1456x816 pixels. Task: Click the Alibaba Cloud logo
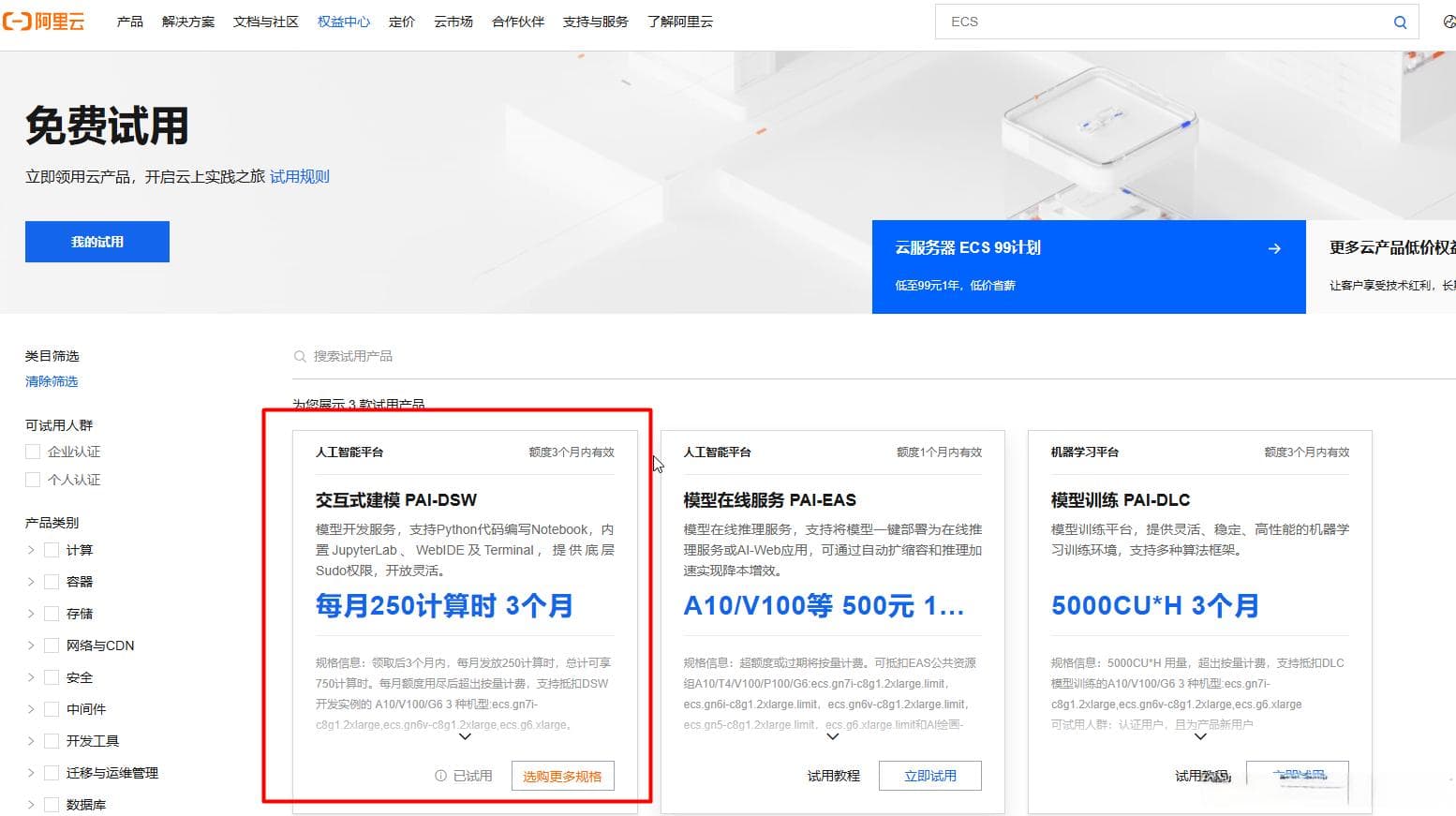(x=43, y=21)
